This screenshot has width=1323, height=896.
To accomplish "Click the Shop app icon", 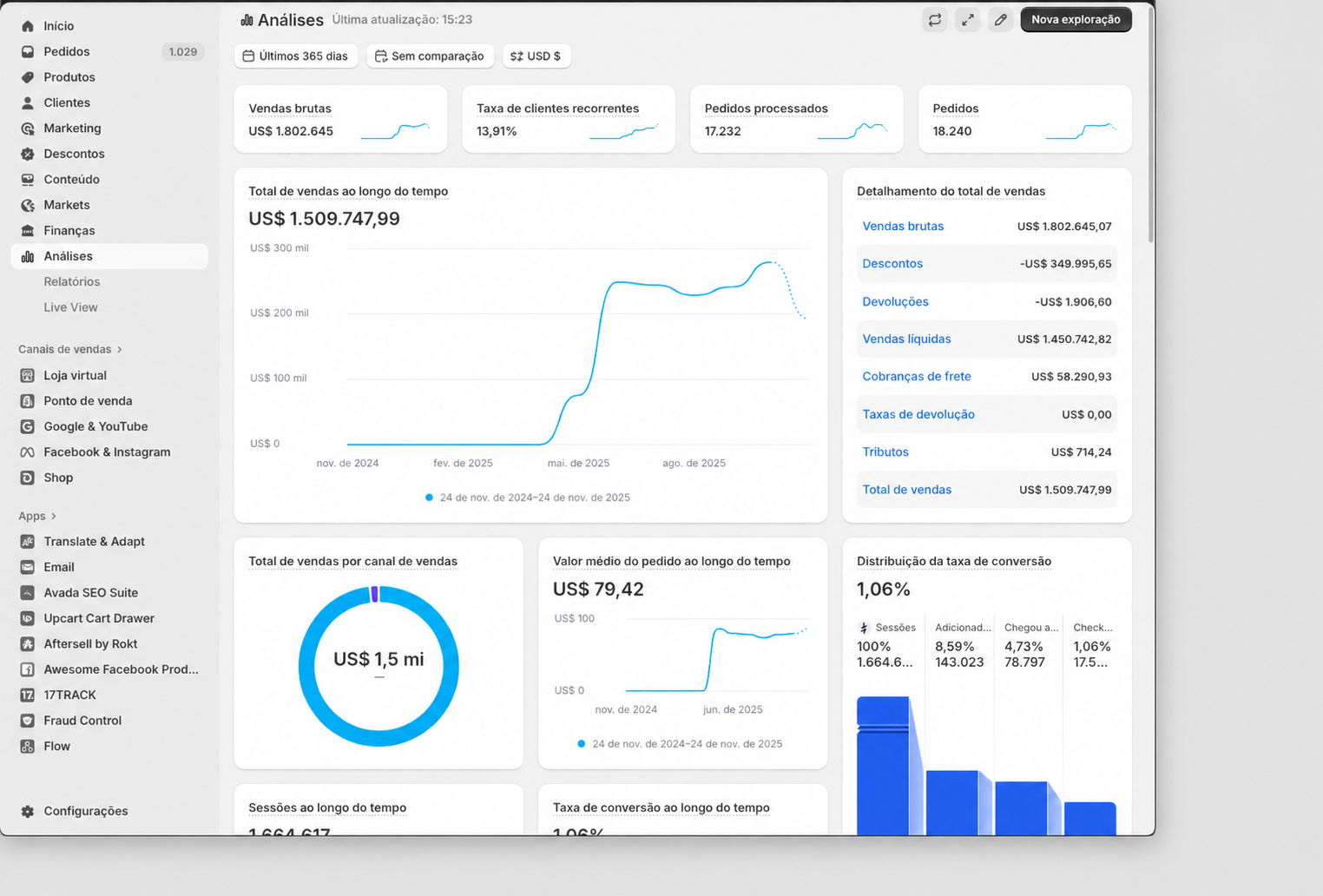I will pyautogui.click(x=28, y=478).
